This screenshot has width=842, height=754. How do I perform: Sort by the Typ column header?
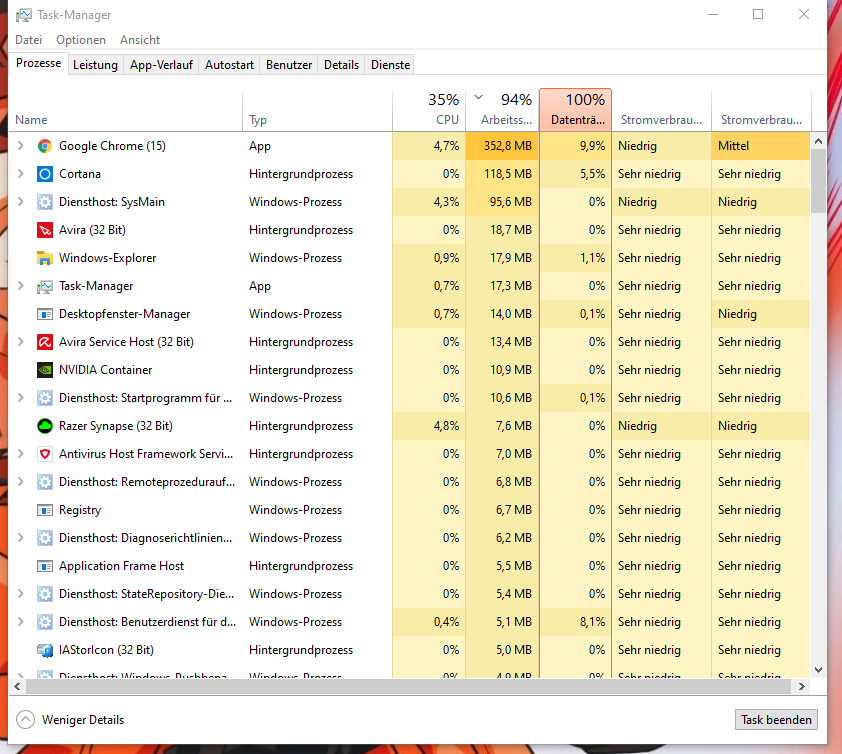(318, 110)
